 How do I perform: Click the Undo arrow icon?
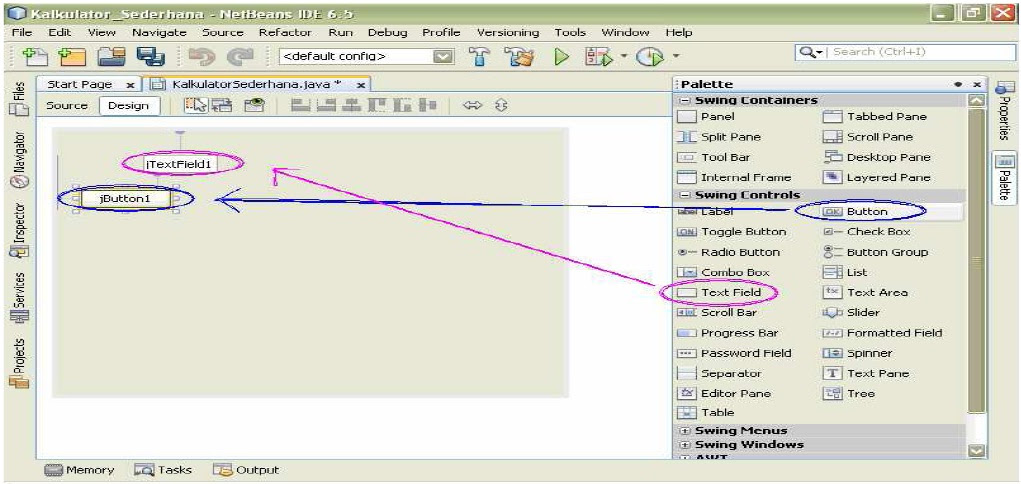202,57
